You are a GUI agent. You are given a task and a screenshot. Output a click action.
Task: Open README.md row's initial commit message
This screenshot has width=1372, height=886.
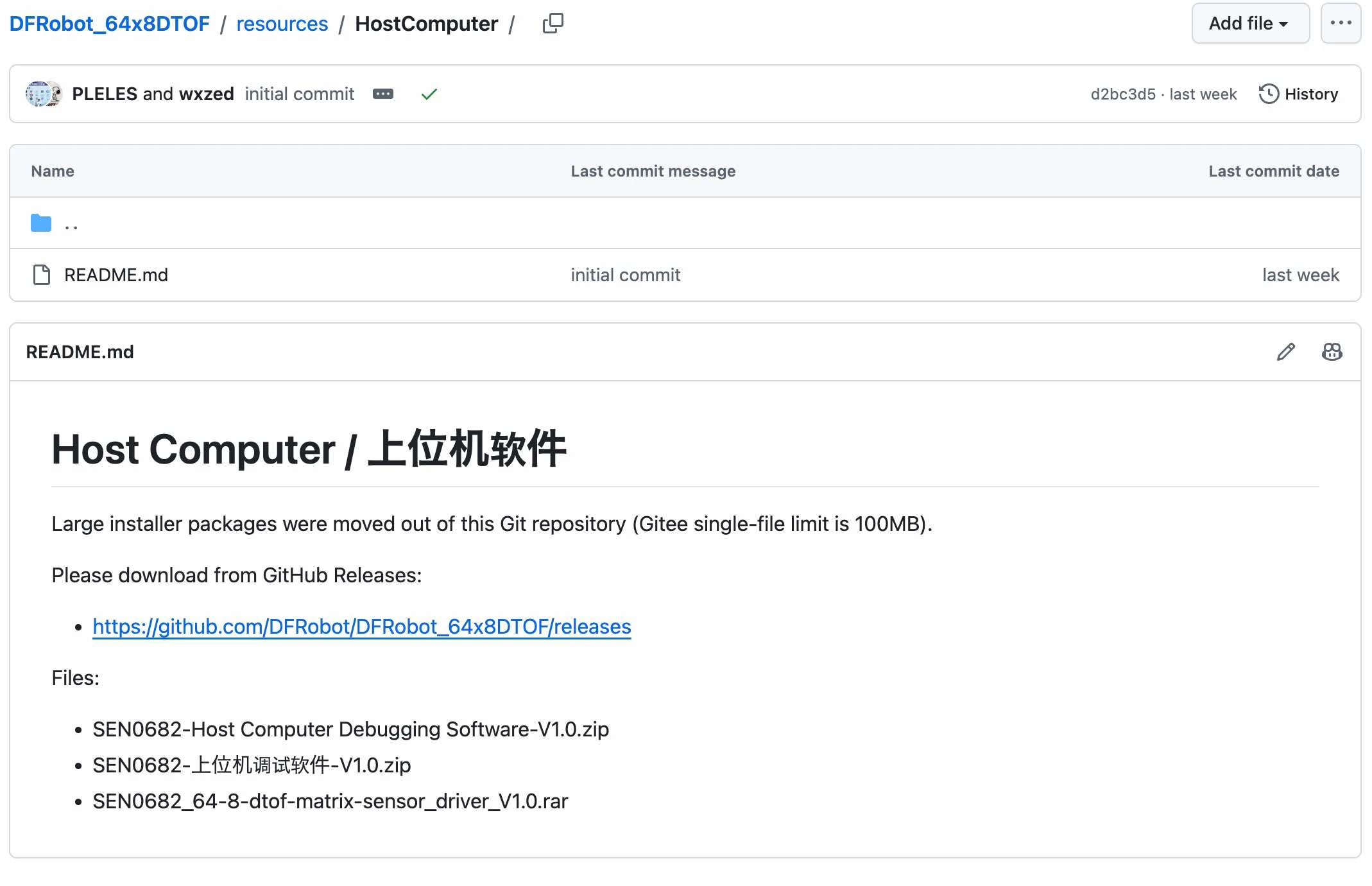point(626,275)
